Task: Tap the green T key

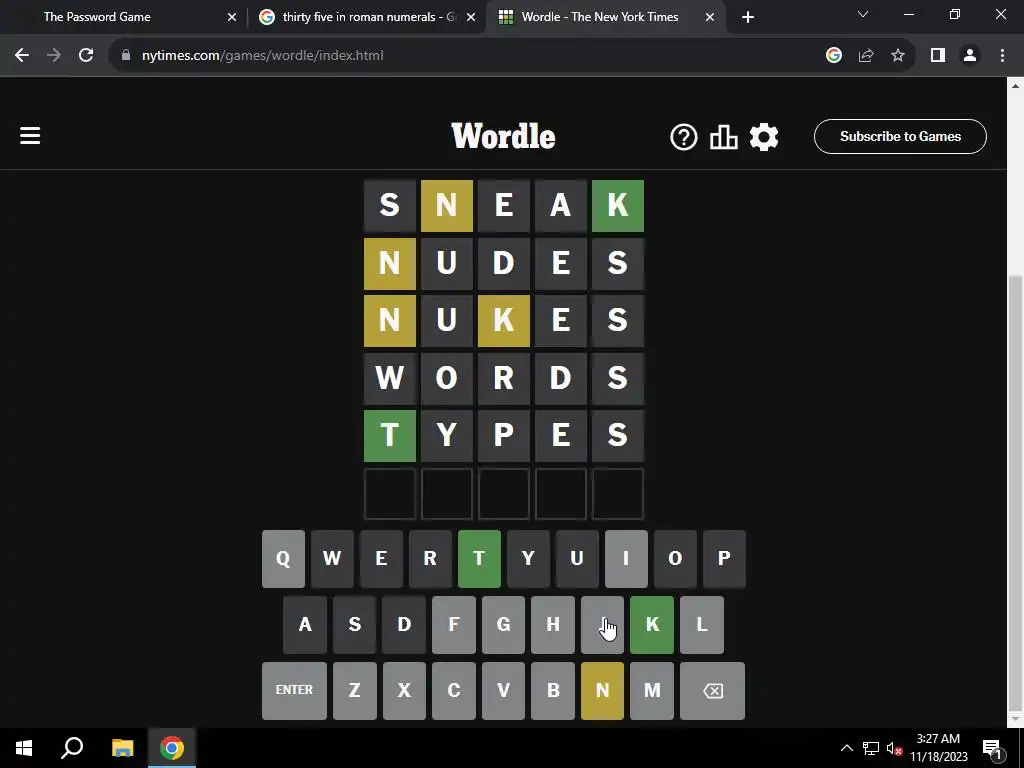Action: point(479,558)
